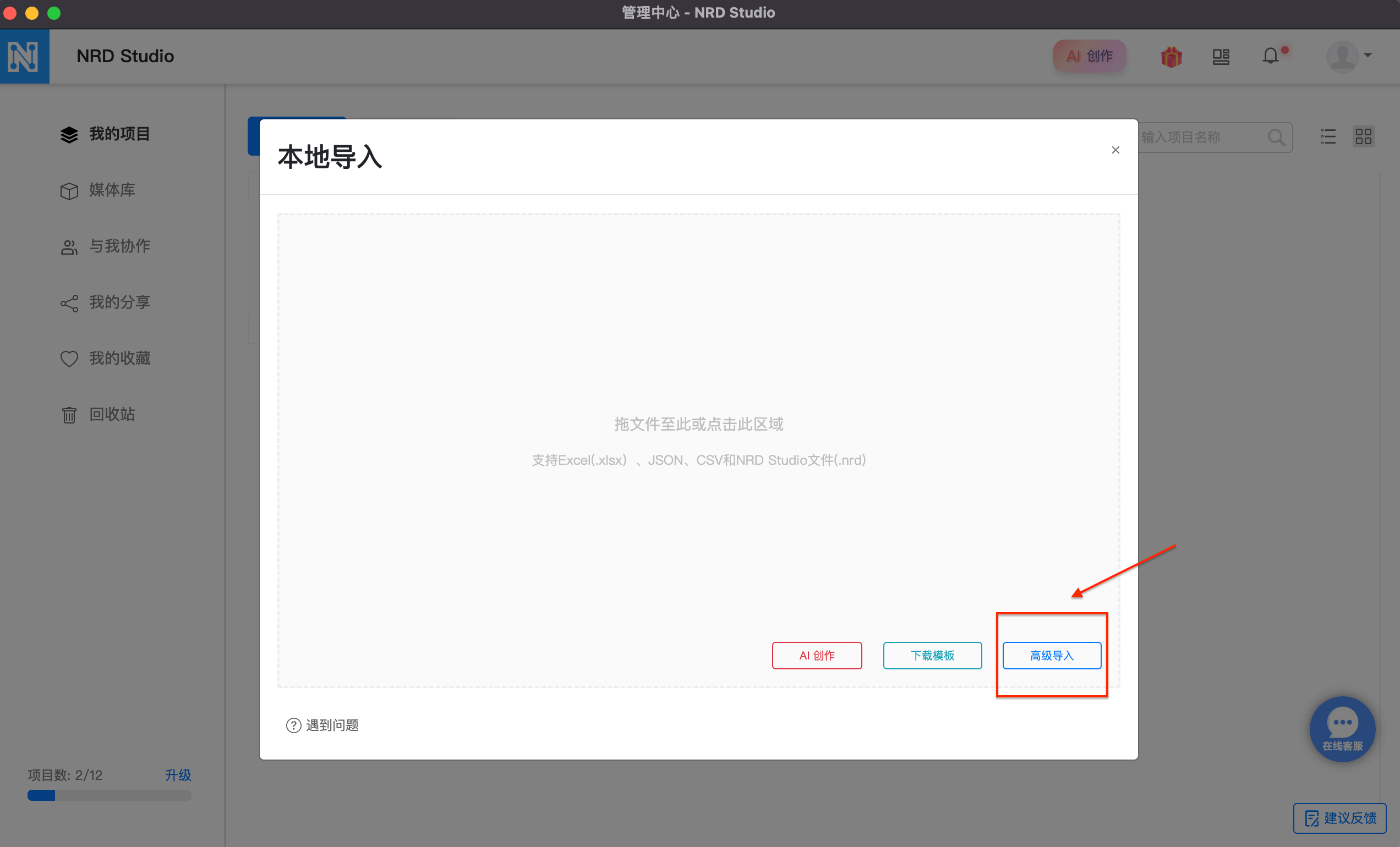This screenshot has height=847, width=1400.
Task: Switch to list view layout
Action: pos(1328,137)
